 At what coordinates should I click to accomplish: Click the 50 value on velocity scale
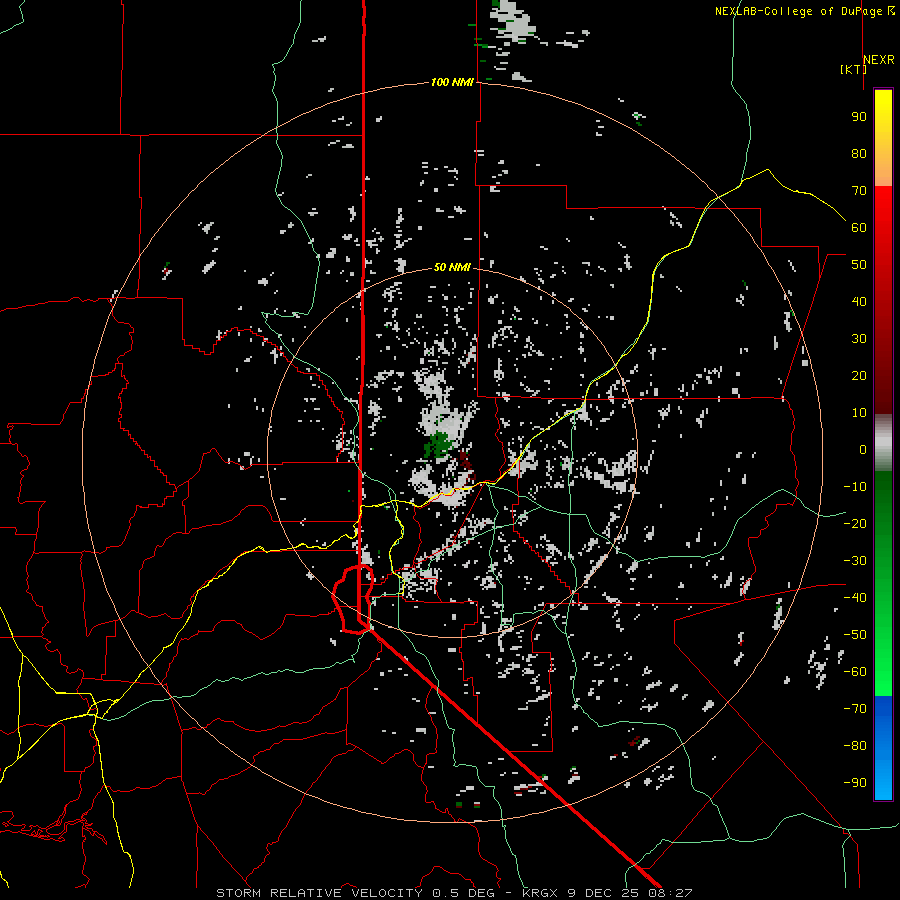pos(859,265)
